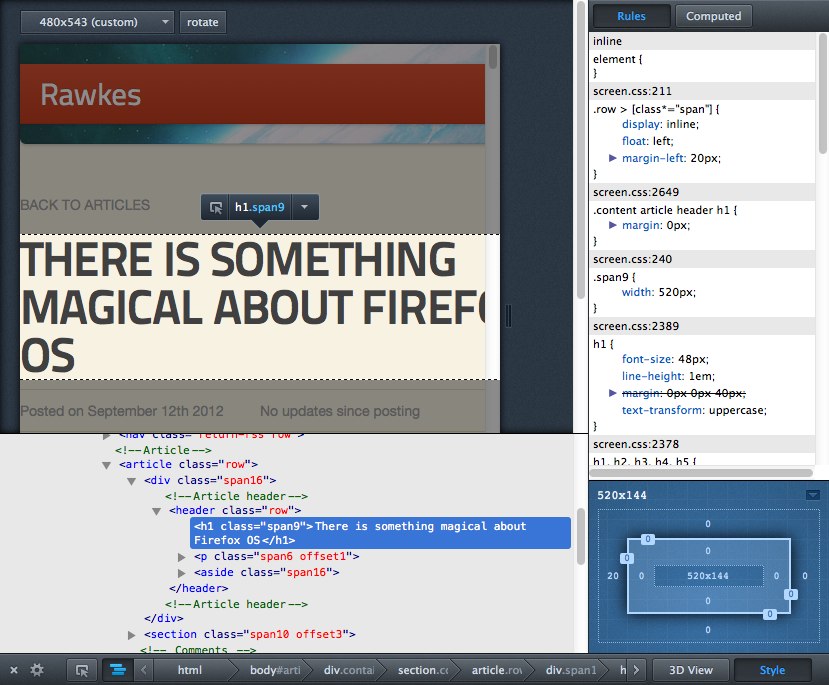Toggle the markup panel icon in the bottom toolbar

117,670
